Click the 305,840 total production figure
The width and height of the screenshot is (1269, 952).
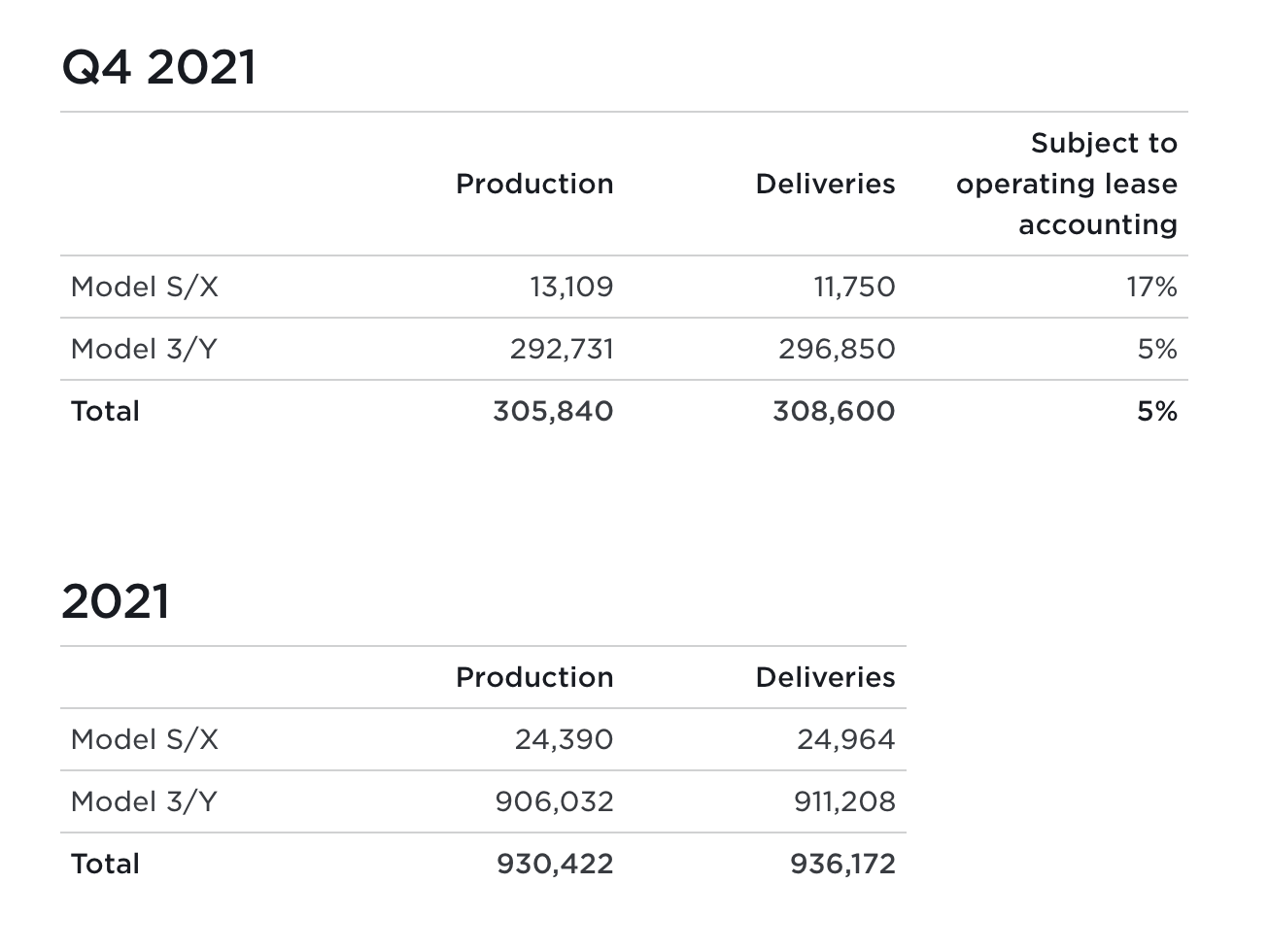click(x=553, y=412)
